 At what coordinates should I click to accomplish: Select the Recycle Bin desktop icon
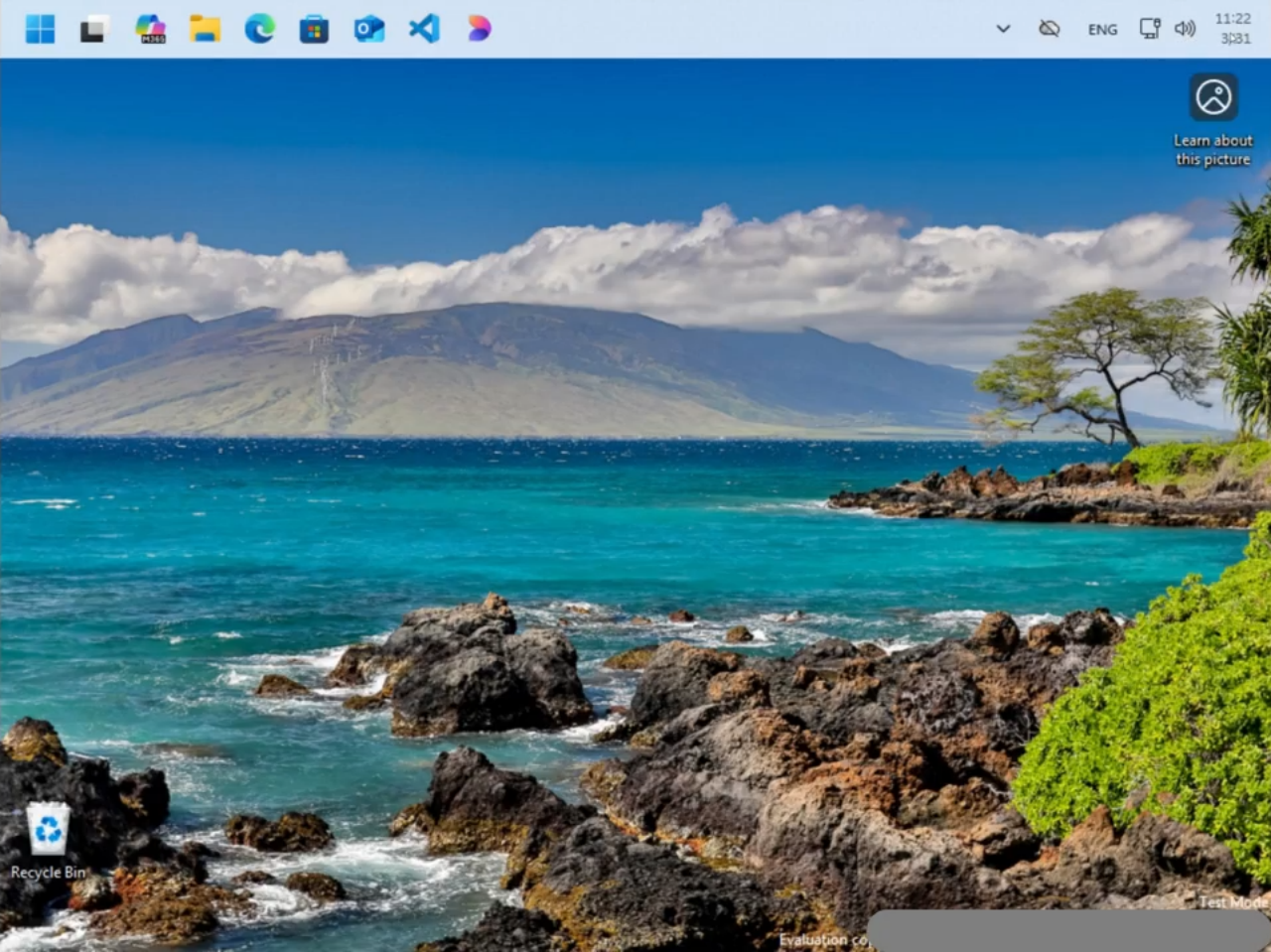click(x=48, y=830)
